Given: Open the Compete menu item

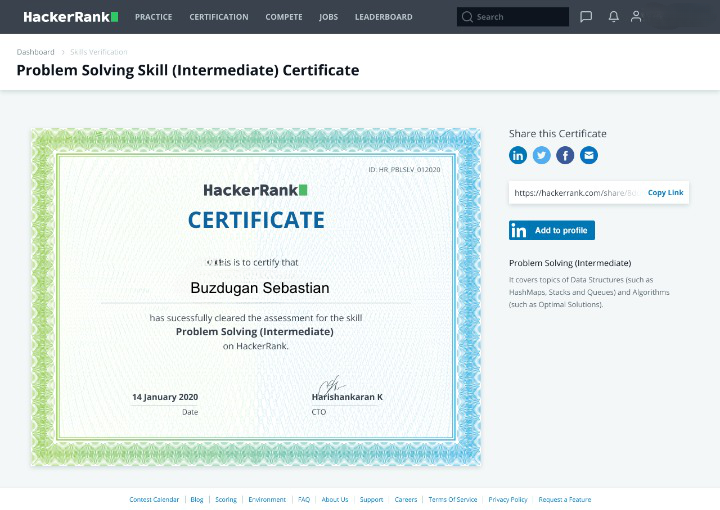Looking at the screenshot, I should [284, 17].
